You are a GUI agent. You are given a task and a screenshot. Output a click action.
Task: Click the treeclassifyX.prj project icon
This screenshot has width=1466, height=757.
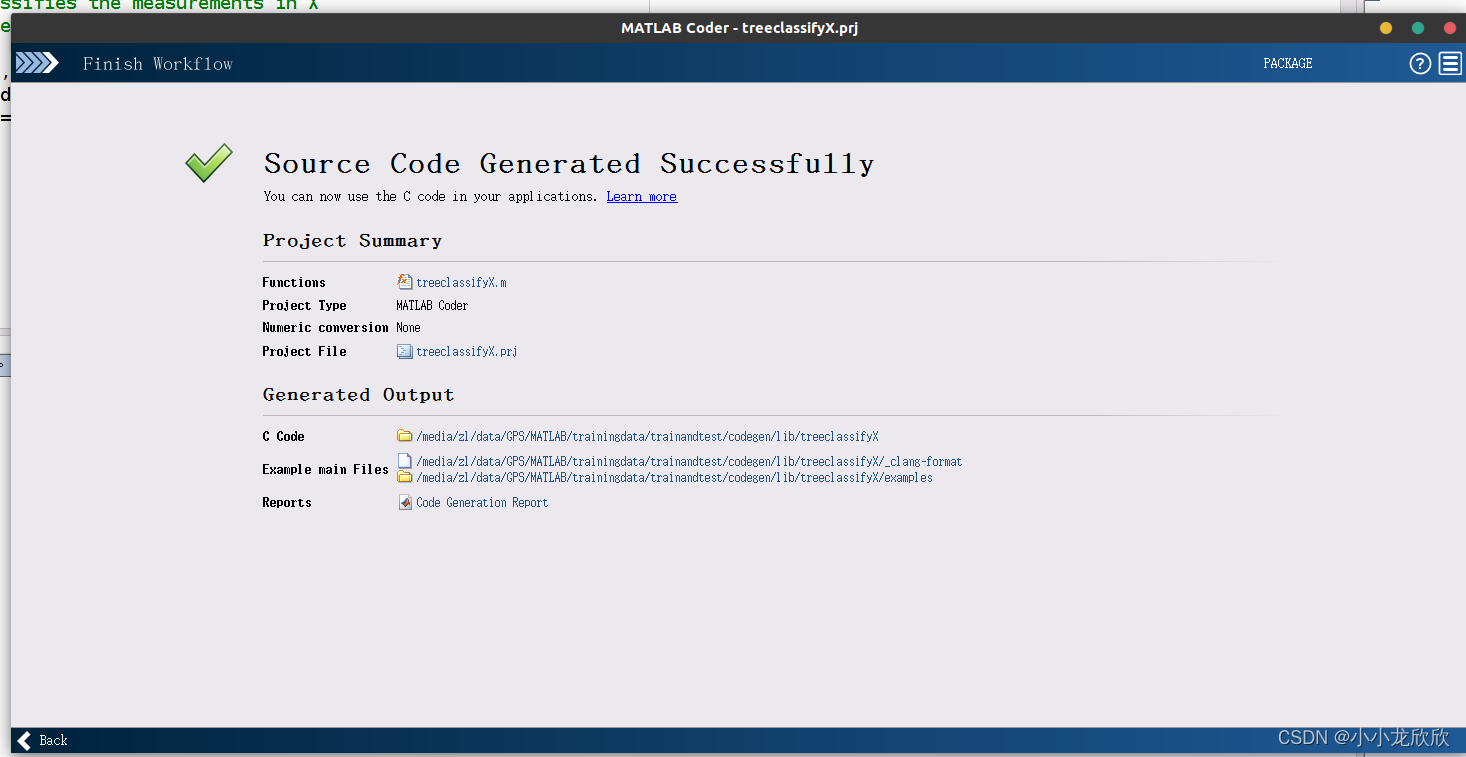pyautogui.click(x=405, y=351)
